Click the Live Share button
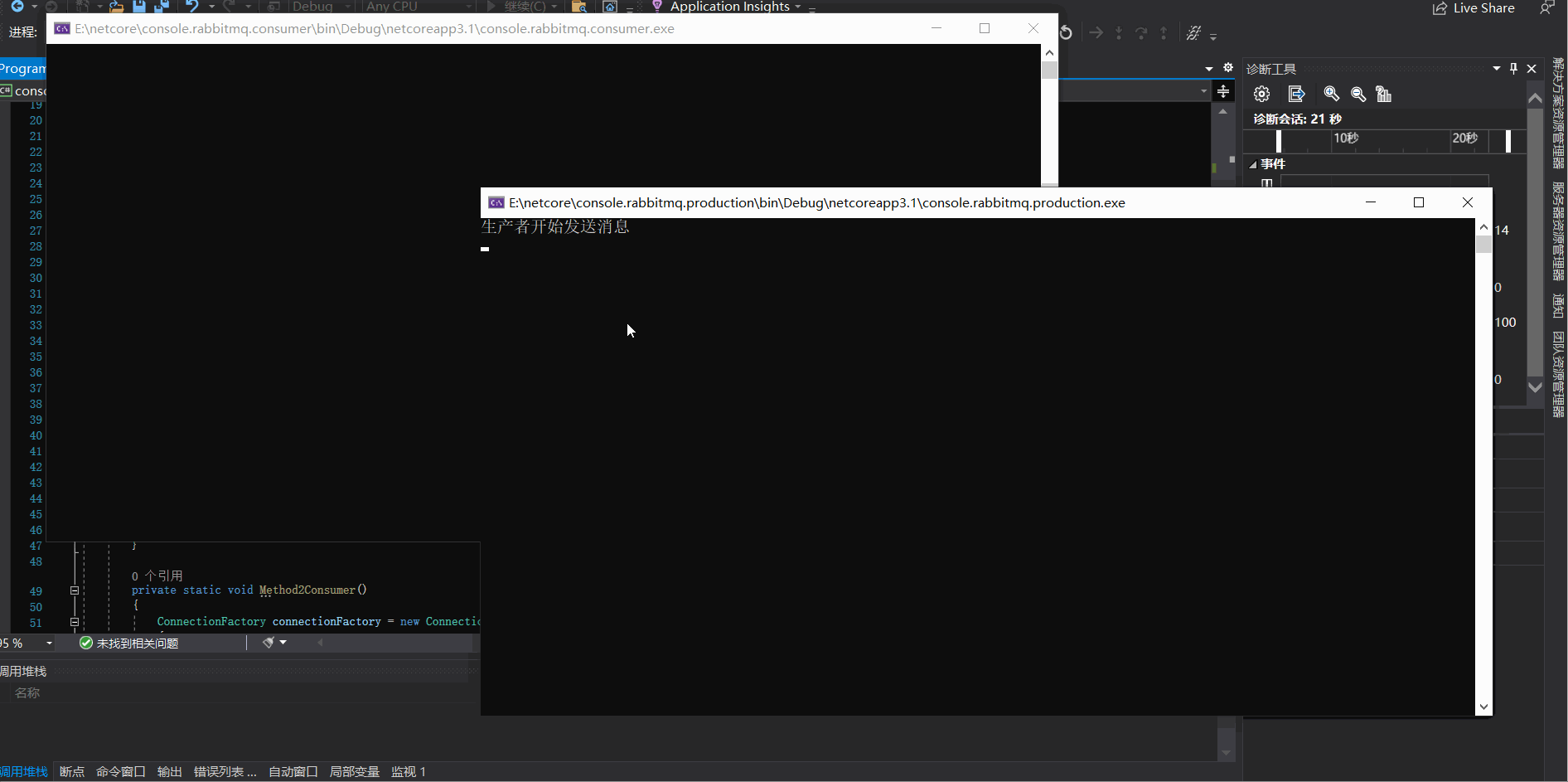 1474,8
